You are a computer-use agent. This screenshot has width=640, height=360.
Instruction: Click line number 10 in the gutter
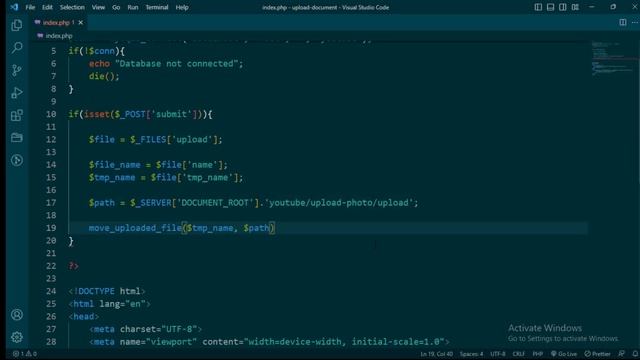(51, 114)
